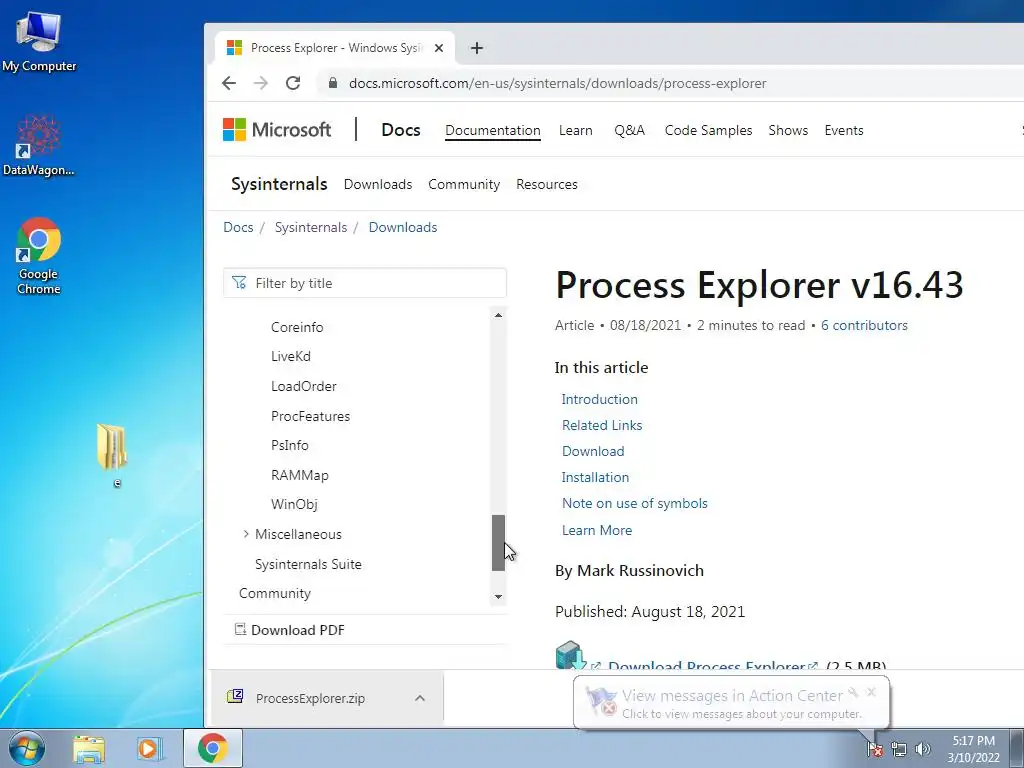Click sidebar scroll up arrow
This screenshot has height=768, width=1024.
coord(498,315)
